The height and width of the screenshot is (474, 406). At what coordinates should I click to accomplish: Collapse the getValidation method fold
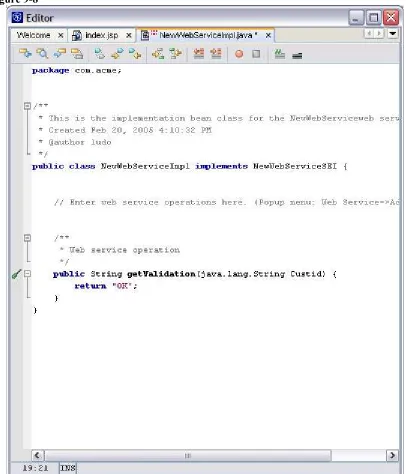(27, 274)
